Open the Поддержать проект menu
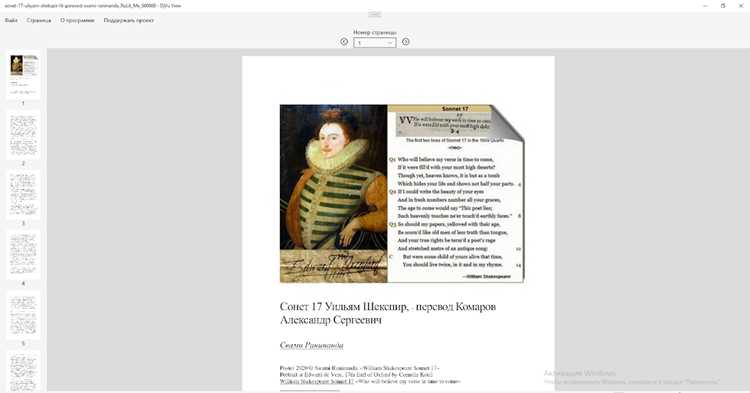 [x=129, y=21]
